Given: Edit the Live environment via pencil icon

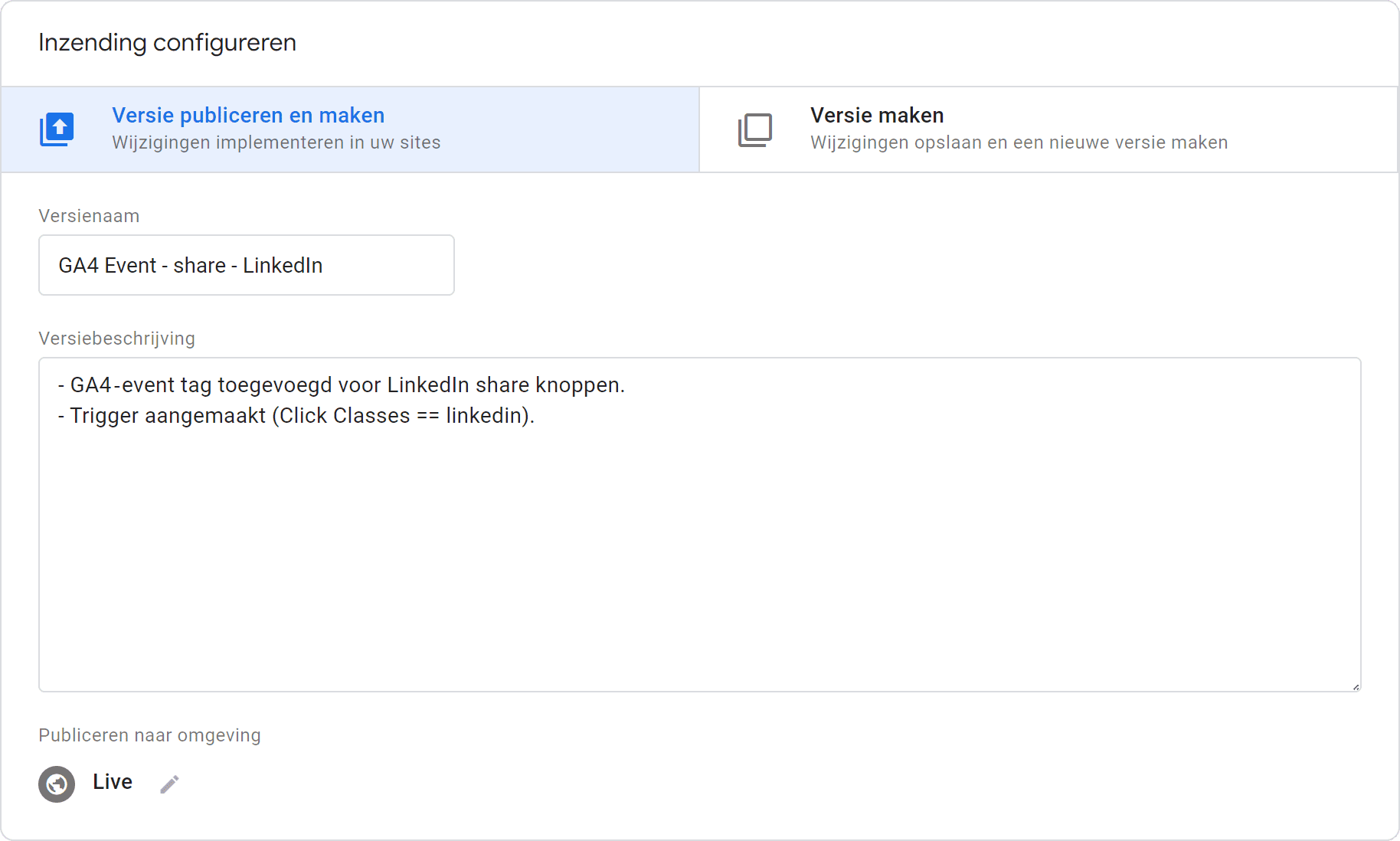Looking at the screenshot, I should (169, 784).
